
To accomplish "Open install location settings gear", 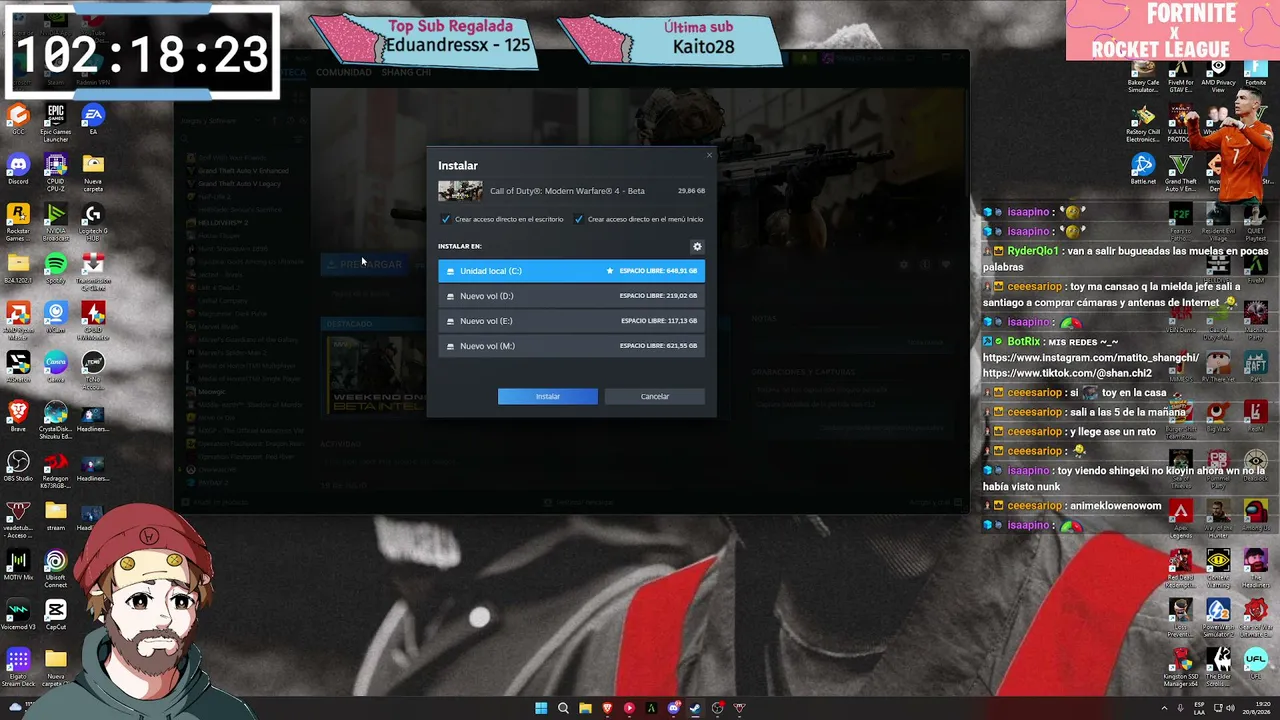I will 697,246.
